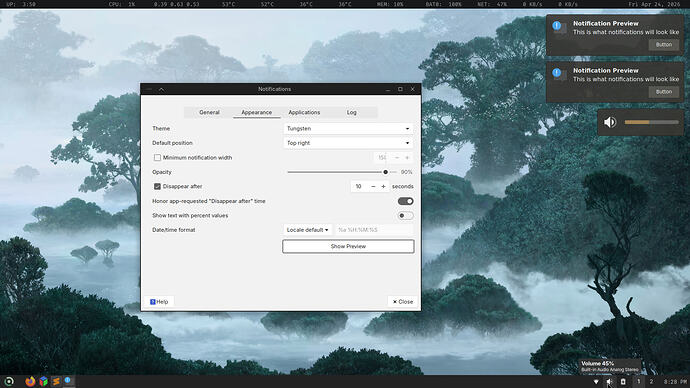Maximize the Notifications window
Screen dimensions: 690x388
(x=400, y=89)
